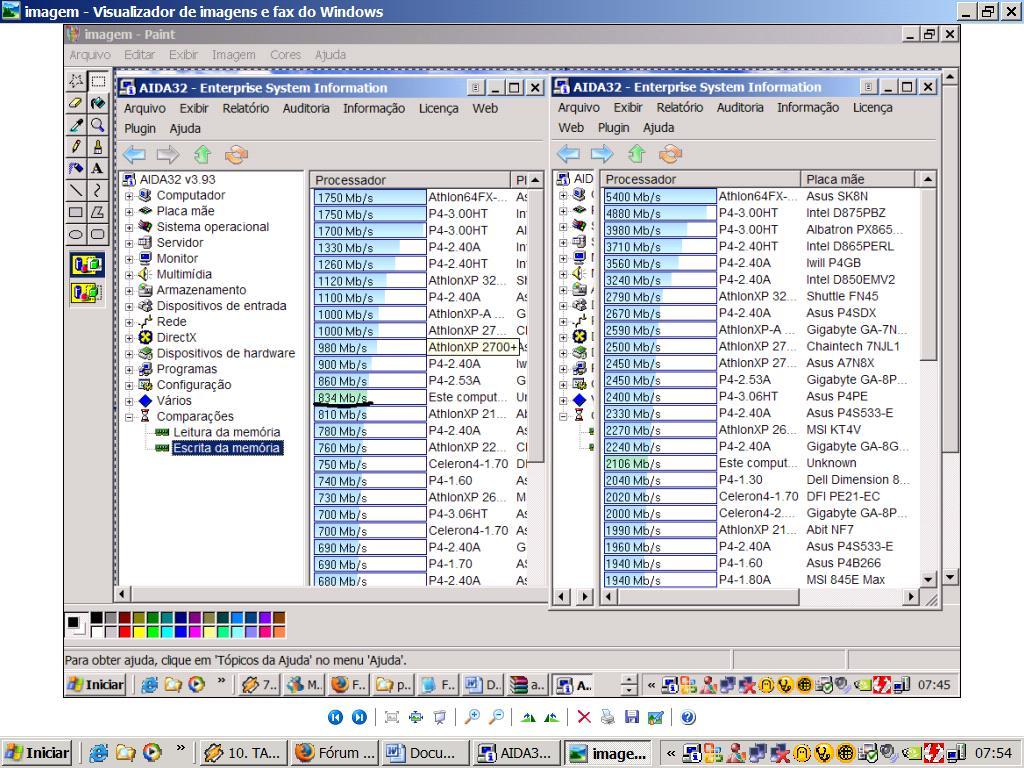Delete image with the red X icon
The image size is (1024, 768).
[x=584, y=717]
